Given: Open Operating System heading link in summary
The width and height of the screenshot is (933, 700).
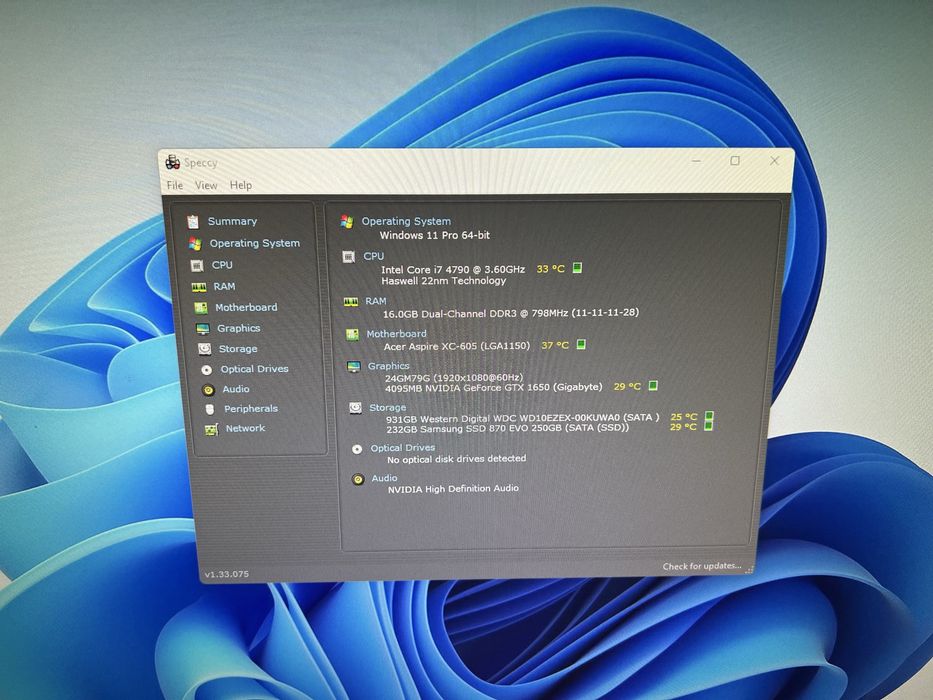Looking at the screenshot, I should pyautogui.click(x=406, y=221).
